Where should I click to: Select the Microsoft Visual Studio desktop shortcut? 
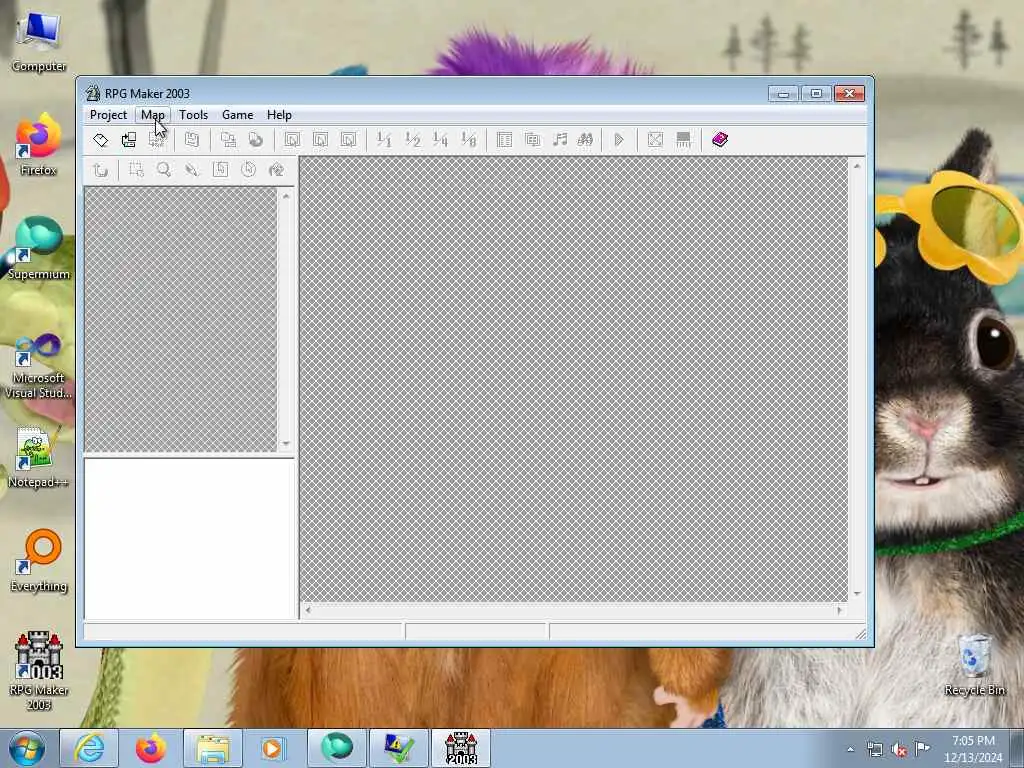39,366
